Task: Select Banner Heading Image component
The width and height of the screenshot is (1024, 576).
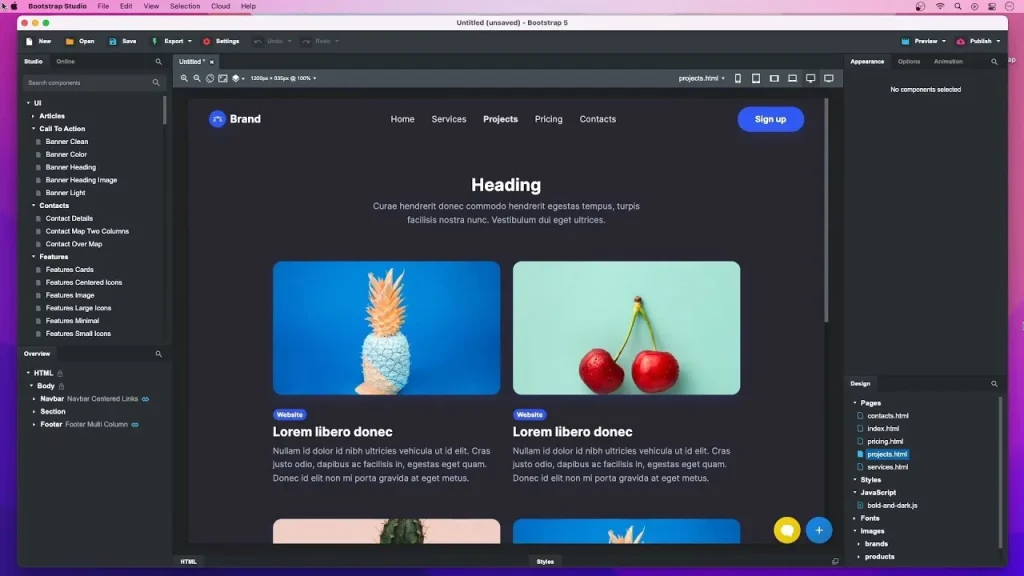Action: pos(81,180)
